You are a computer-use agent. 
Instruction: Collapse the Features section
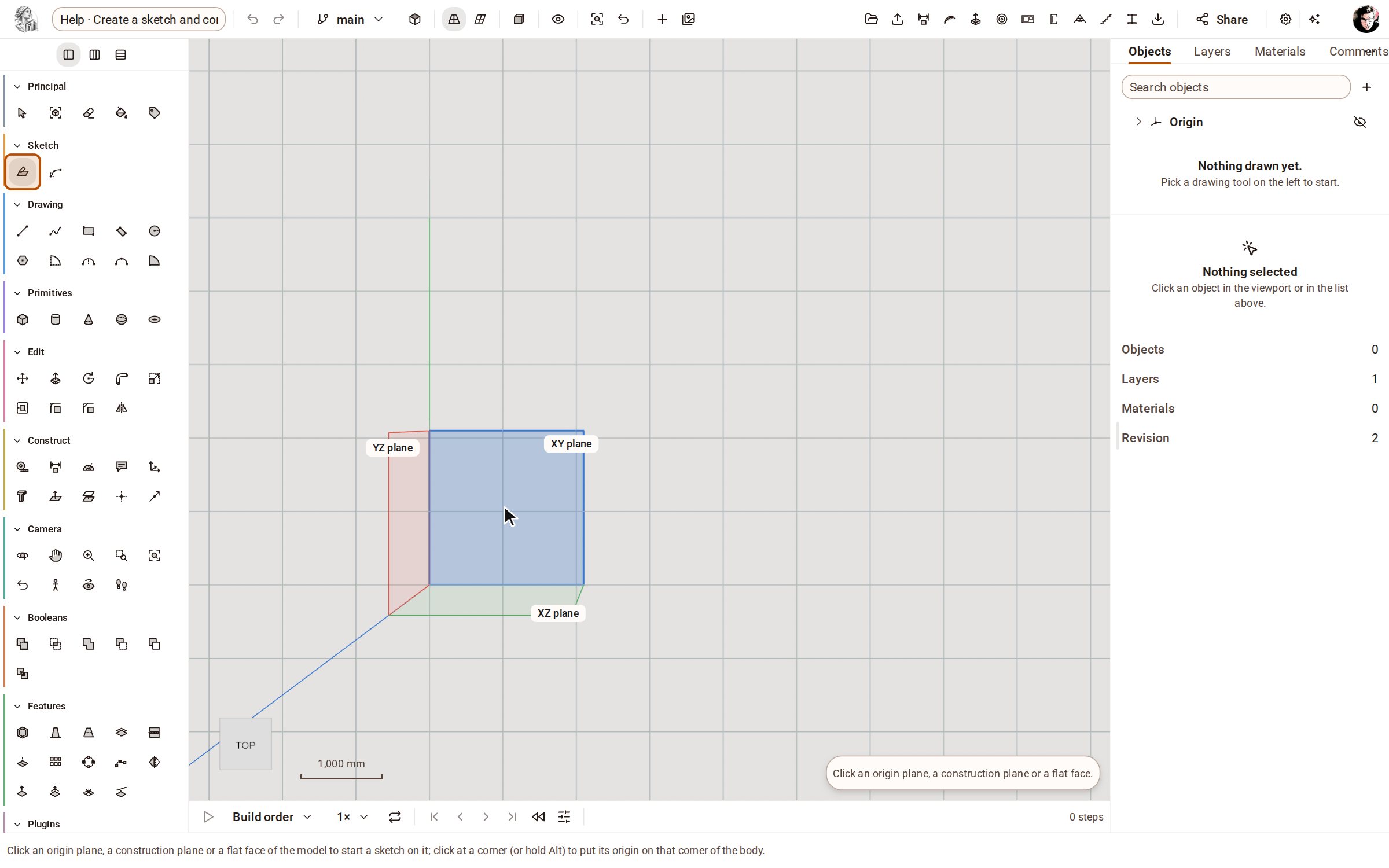(17, 706)
